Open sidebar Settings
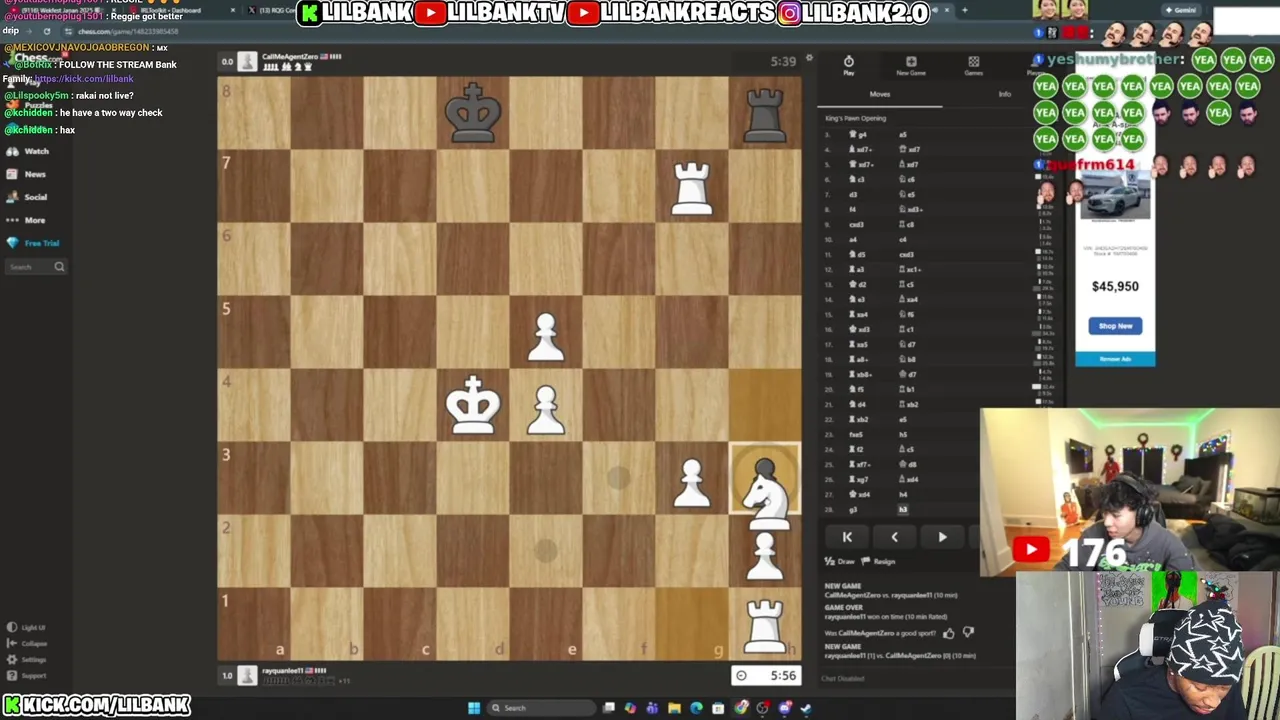 point(27,659)
